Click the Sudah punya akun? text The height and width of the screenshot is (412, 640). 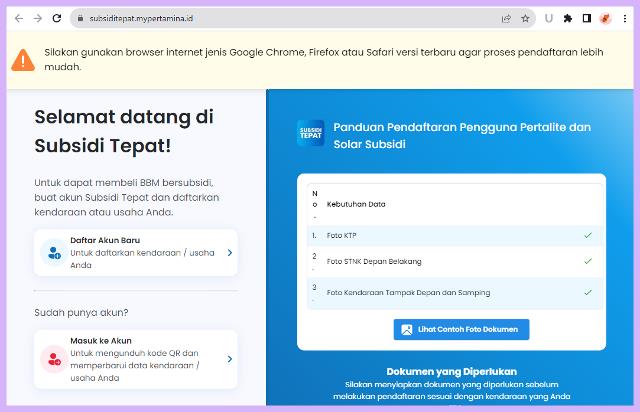81,313
